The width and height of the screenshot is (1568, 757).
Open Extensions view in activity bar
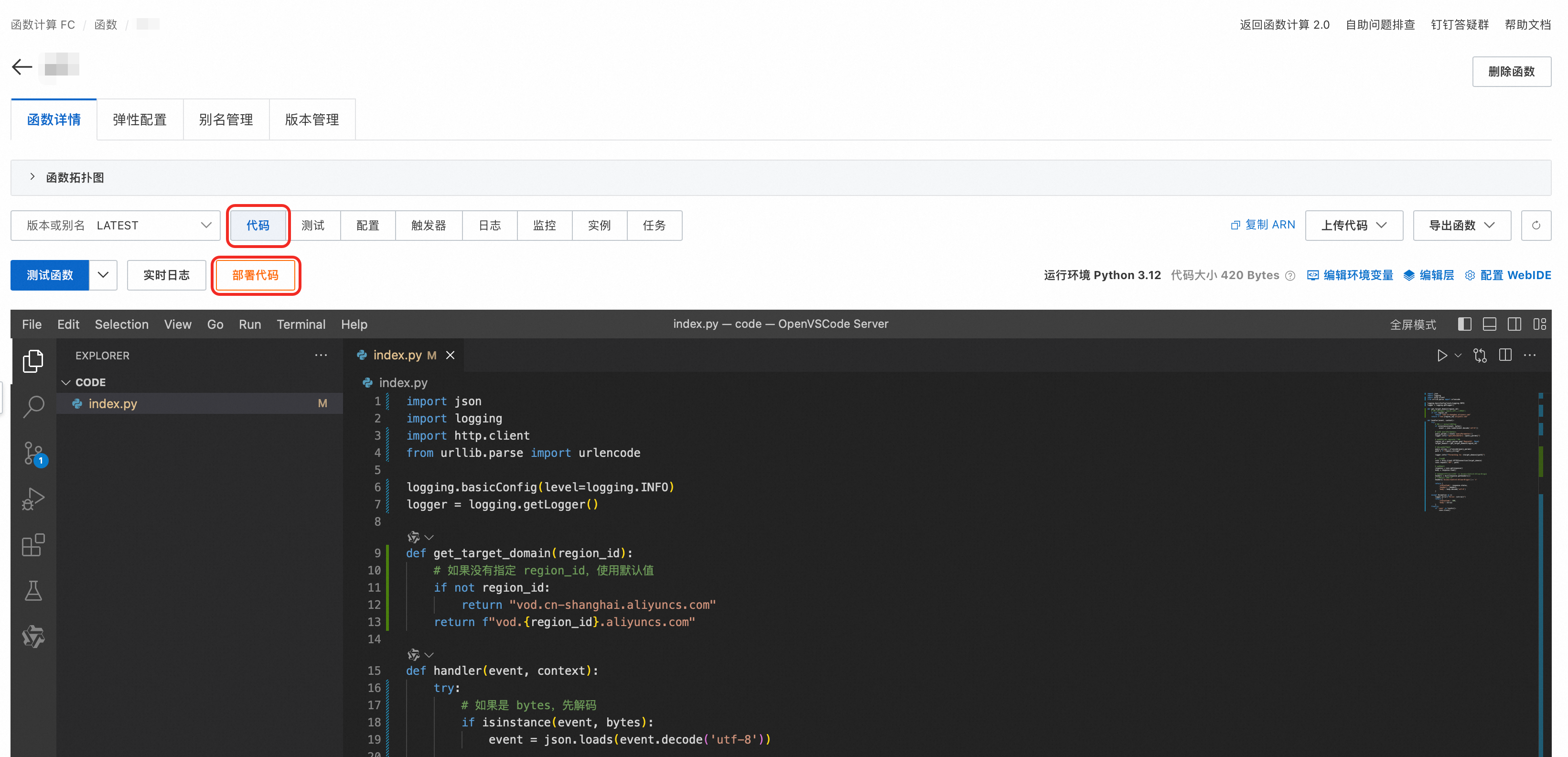(x=33, y=545)
